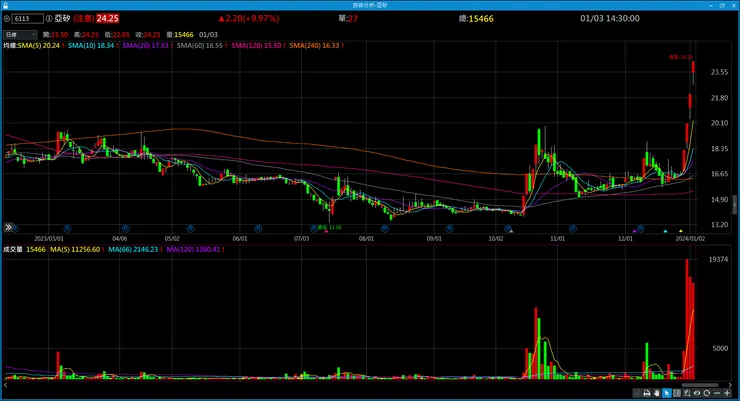
Task: Click the monthly marker near 06/01
Action: click(258, 228)
